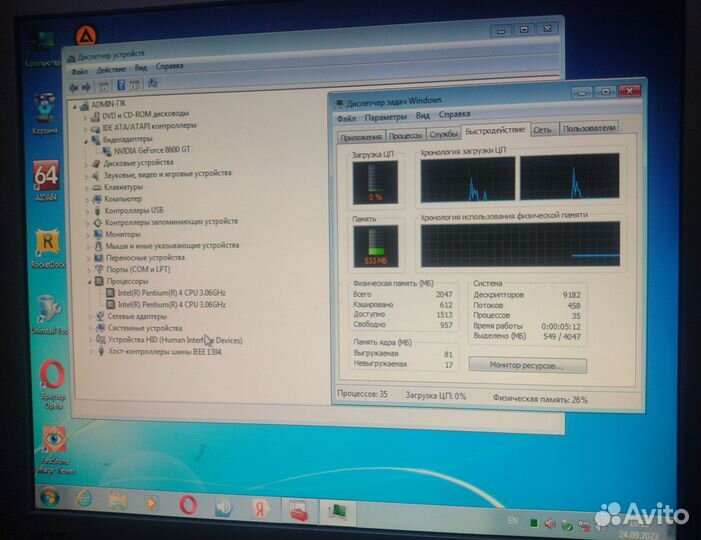Open Opera from the taskbar

point(188,505)
